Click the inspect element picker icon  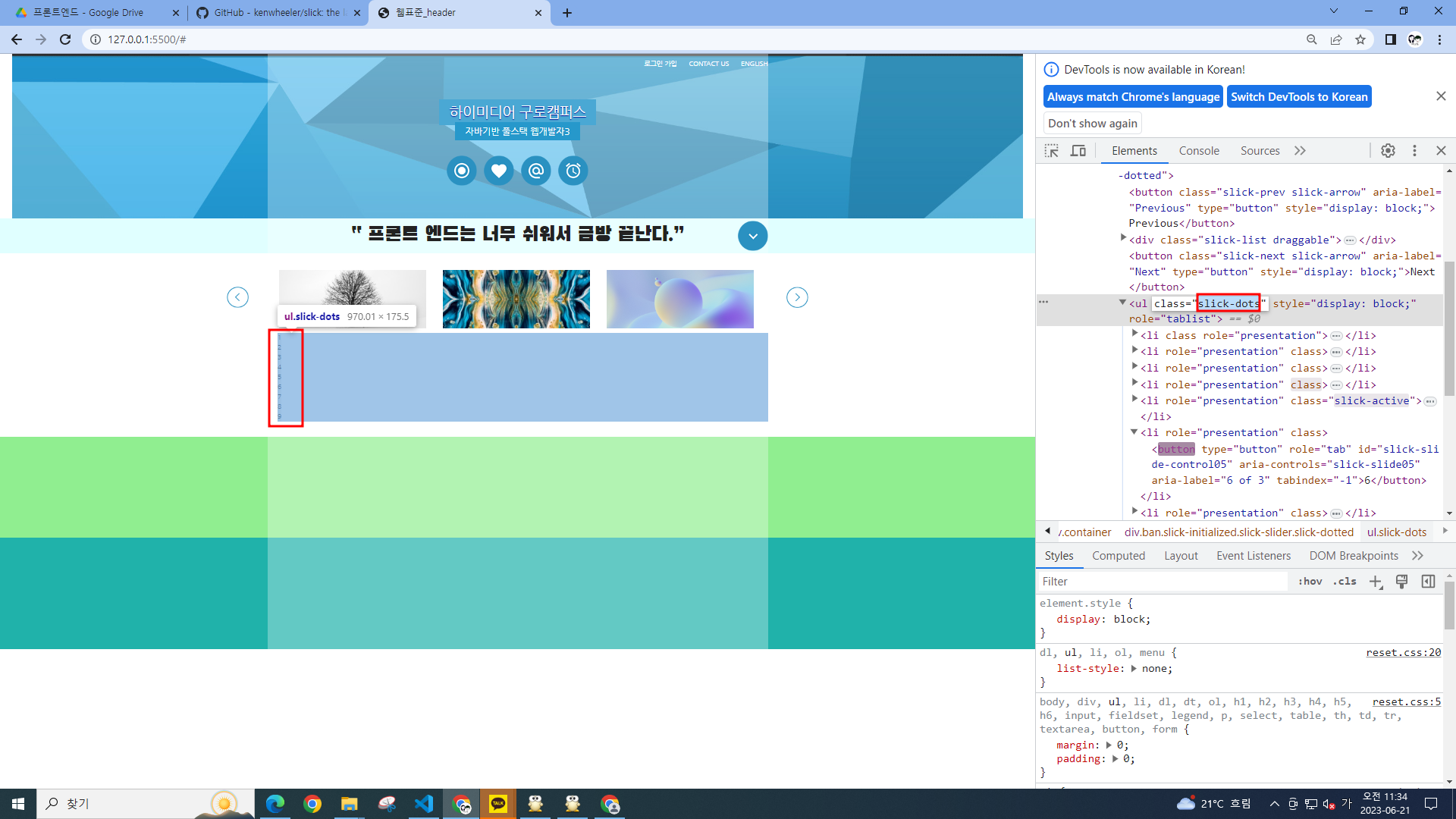[x=1051, y=151]
